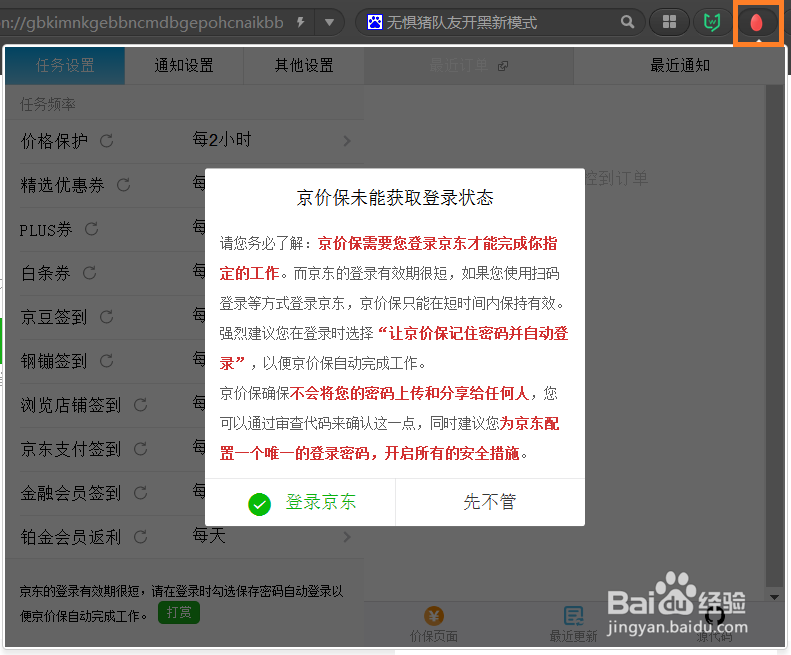Image resolution: width=791 pixels, height=655 pixels.
Task: Refresh the PLUS券 task
Action: click(x=91, y=229)
